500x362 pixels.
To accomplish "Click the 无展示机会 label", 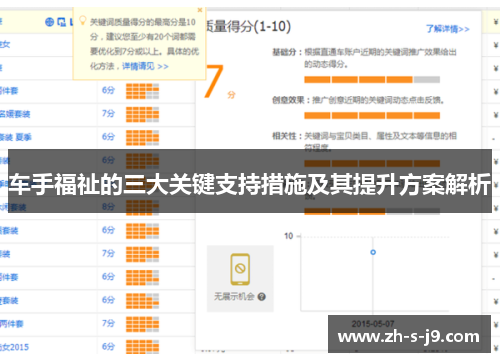I will 234,297.
